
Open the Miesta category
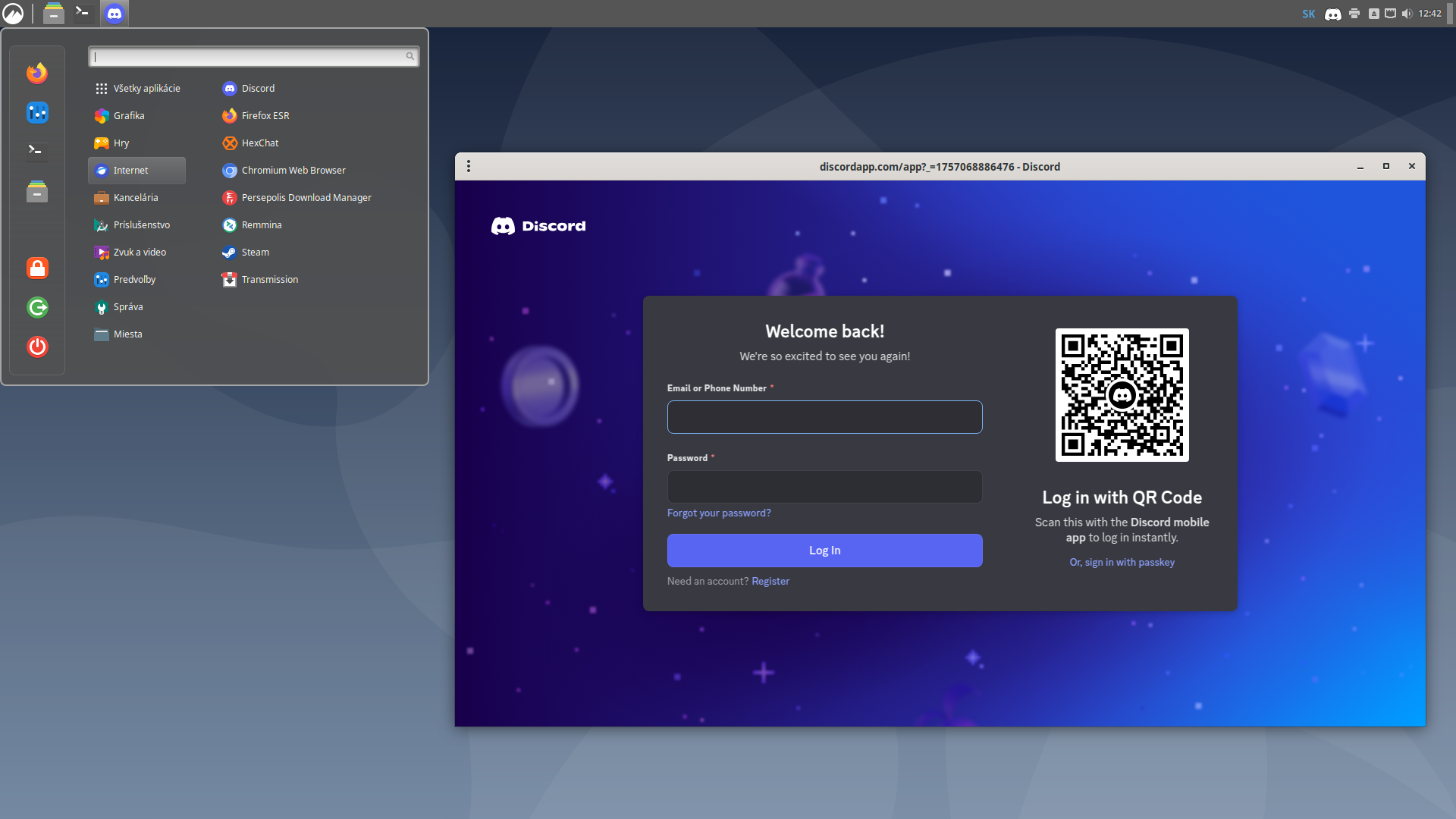pos(137,334)
